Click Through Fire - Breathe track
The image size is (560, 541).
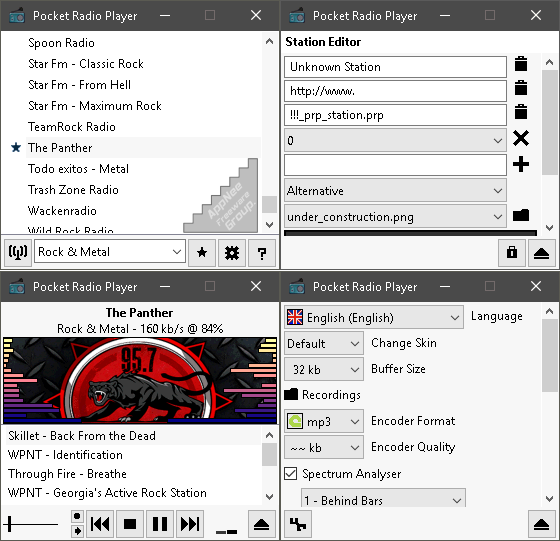(68, 474)
